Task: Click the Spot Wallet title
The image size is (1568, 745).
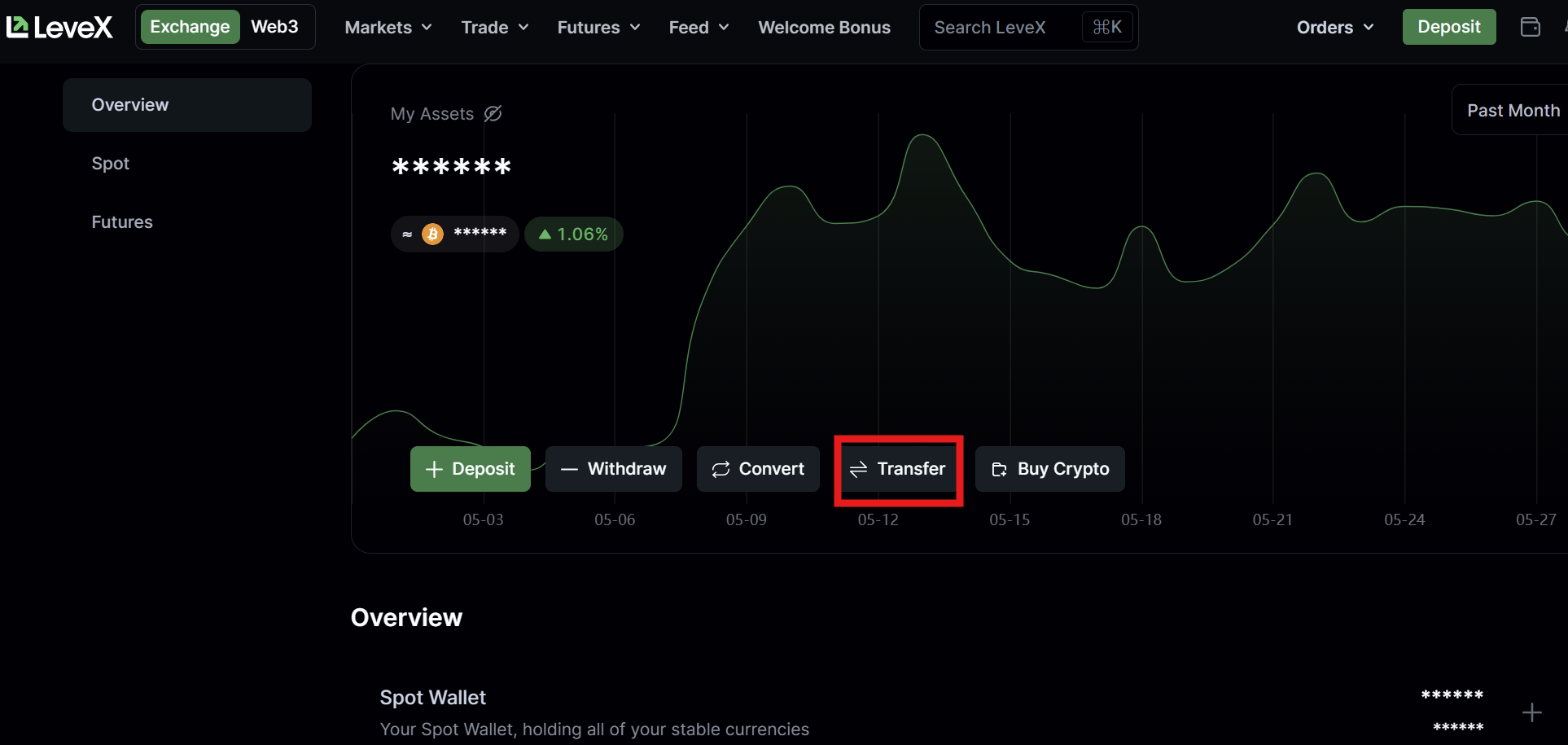Action: coord(432,698)
